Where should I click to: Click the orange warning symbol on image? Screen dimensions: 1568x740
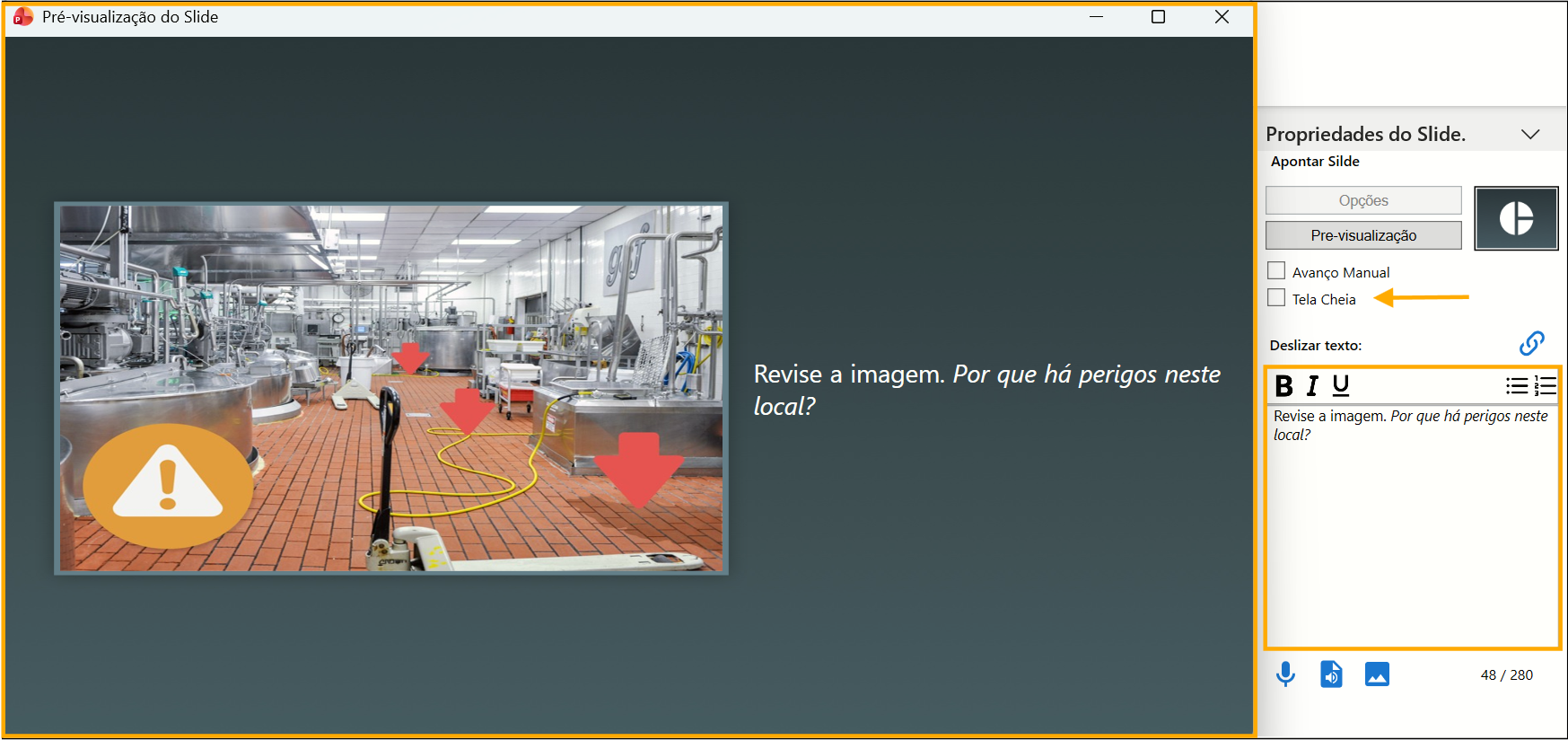168,486
